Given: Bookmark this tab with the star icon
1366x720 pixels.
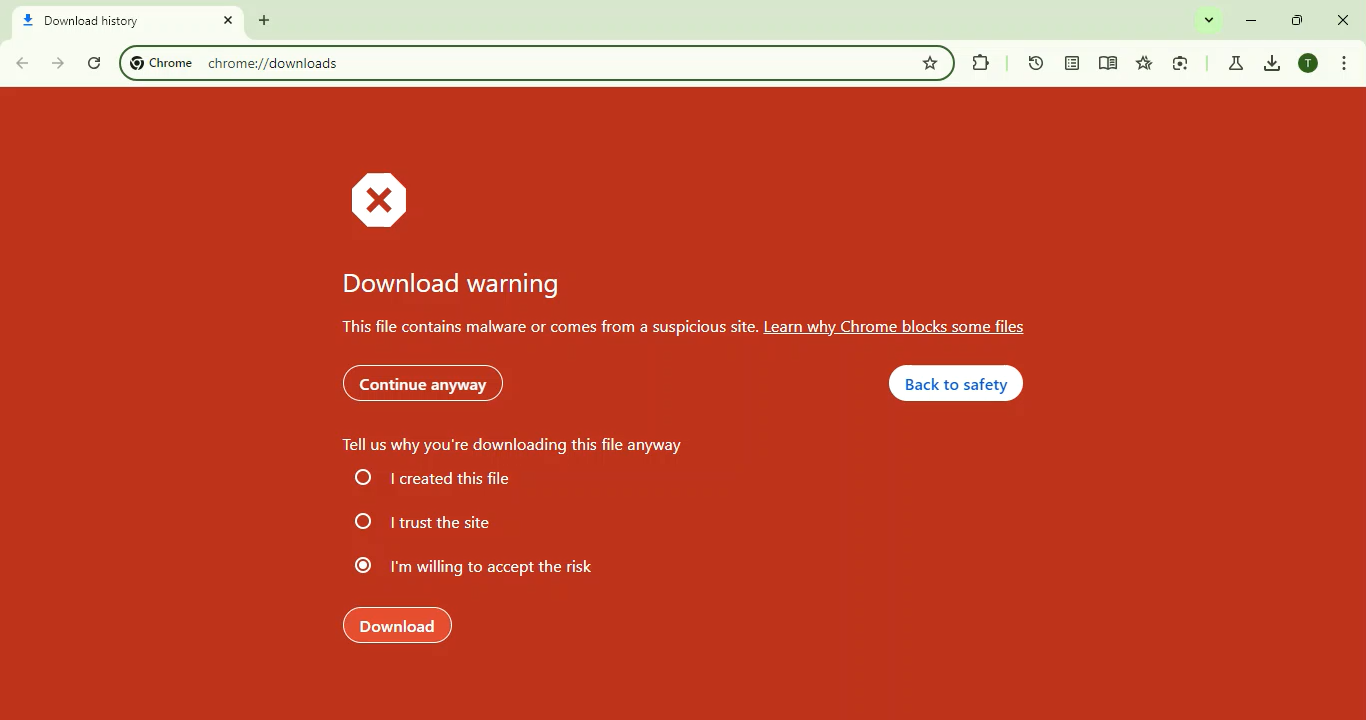Looking at the screenshot, I should coord(930,63).
